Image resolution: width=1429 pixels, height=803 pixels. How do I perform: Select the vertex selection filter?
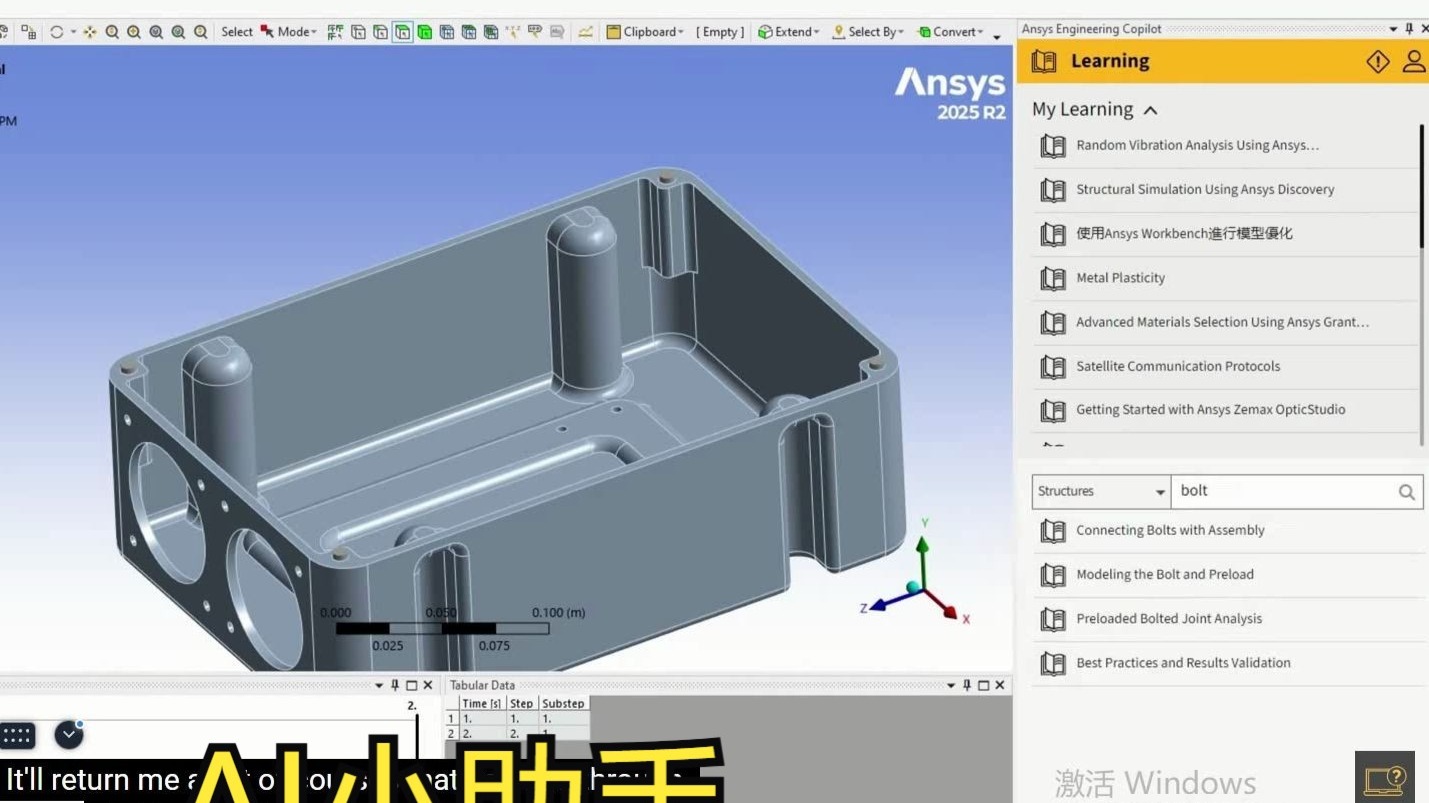coord(359,31)
